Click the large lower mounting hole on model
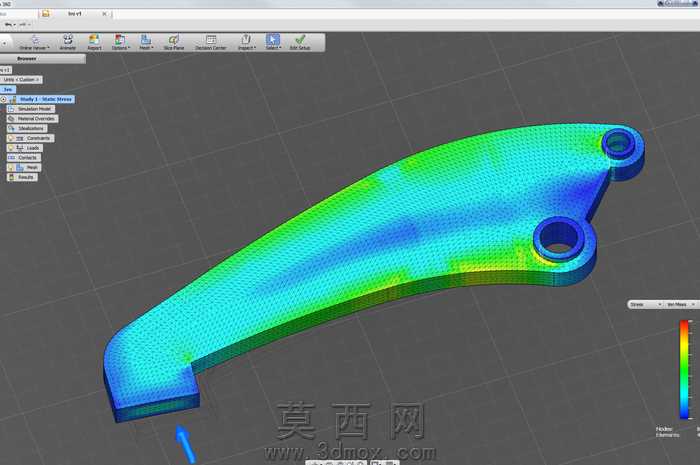700x465 pixels. [x=559, y=237]
